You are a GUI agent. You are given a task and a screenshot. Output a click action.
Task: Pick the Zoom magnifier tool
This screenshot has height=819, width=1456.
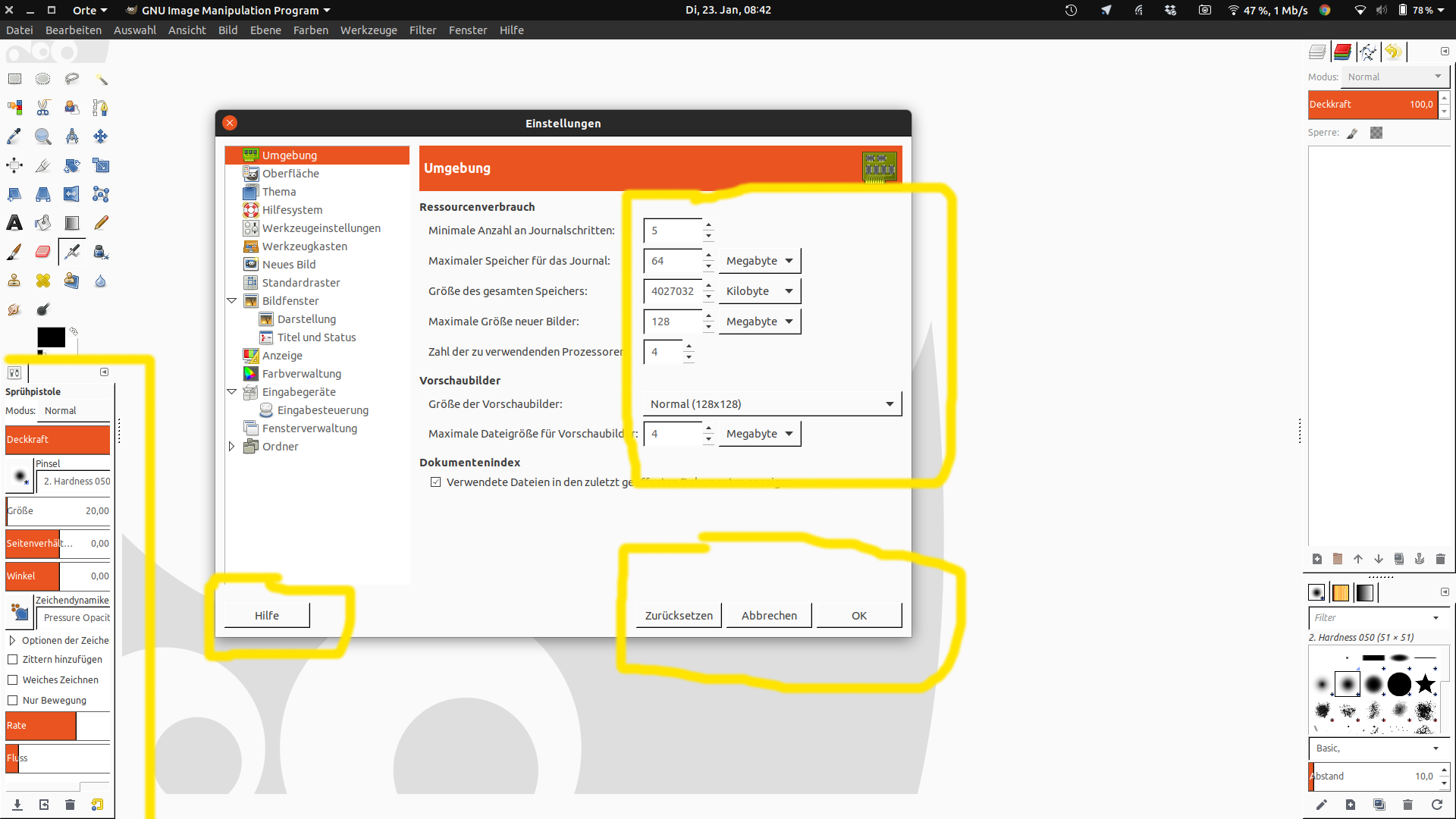click(43, 136)
